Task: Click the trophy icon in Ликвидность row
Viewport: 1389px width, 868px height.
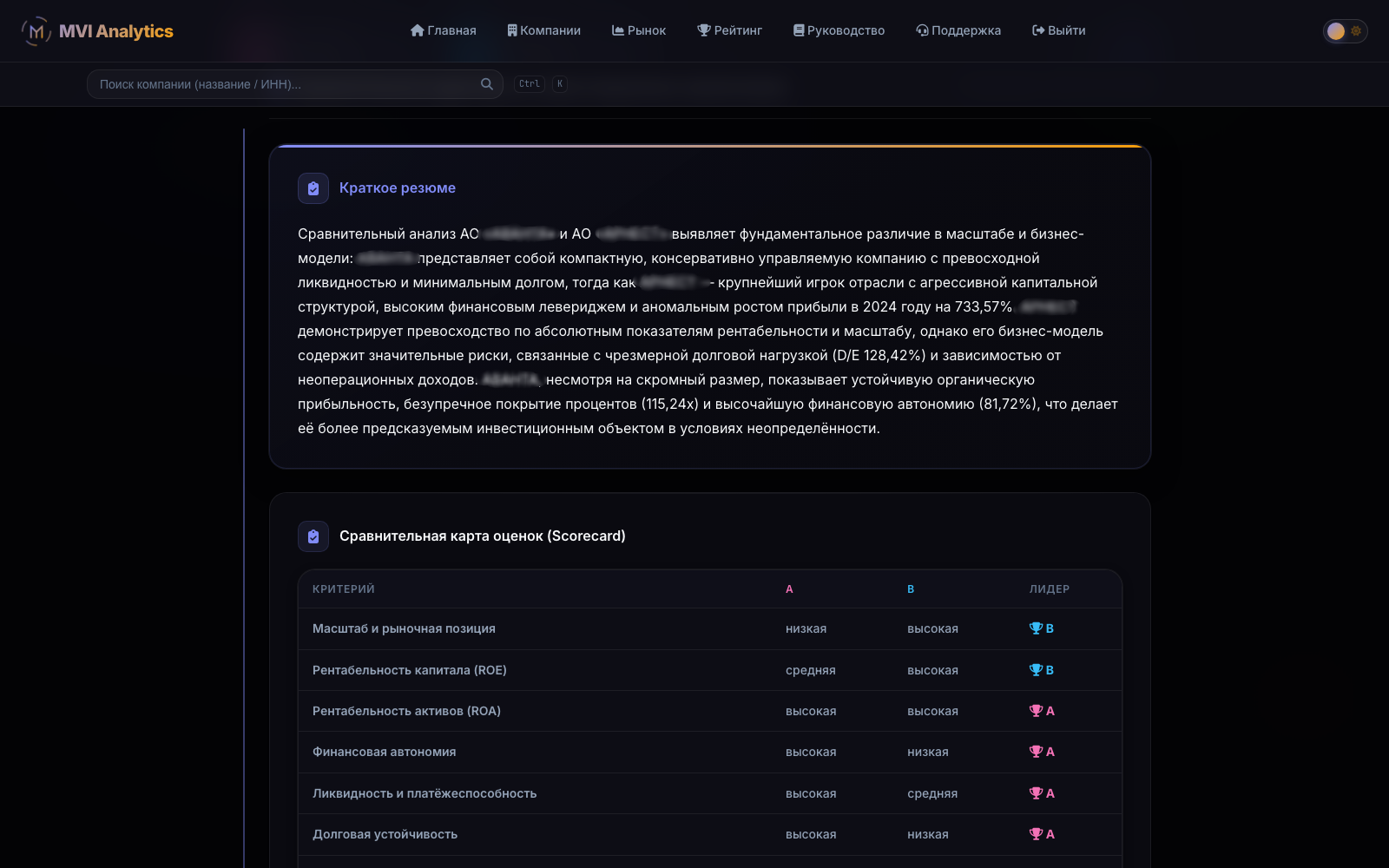Action: tap(1036, 793)
